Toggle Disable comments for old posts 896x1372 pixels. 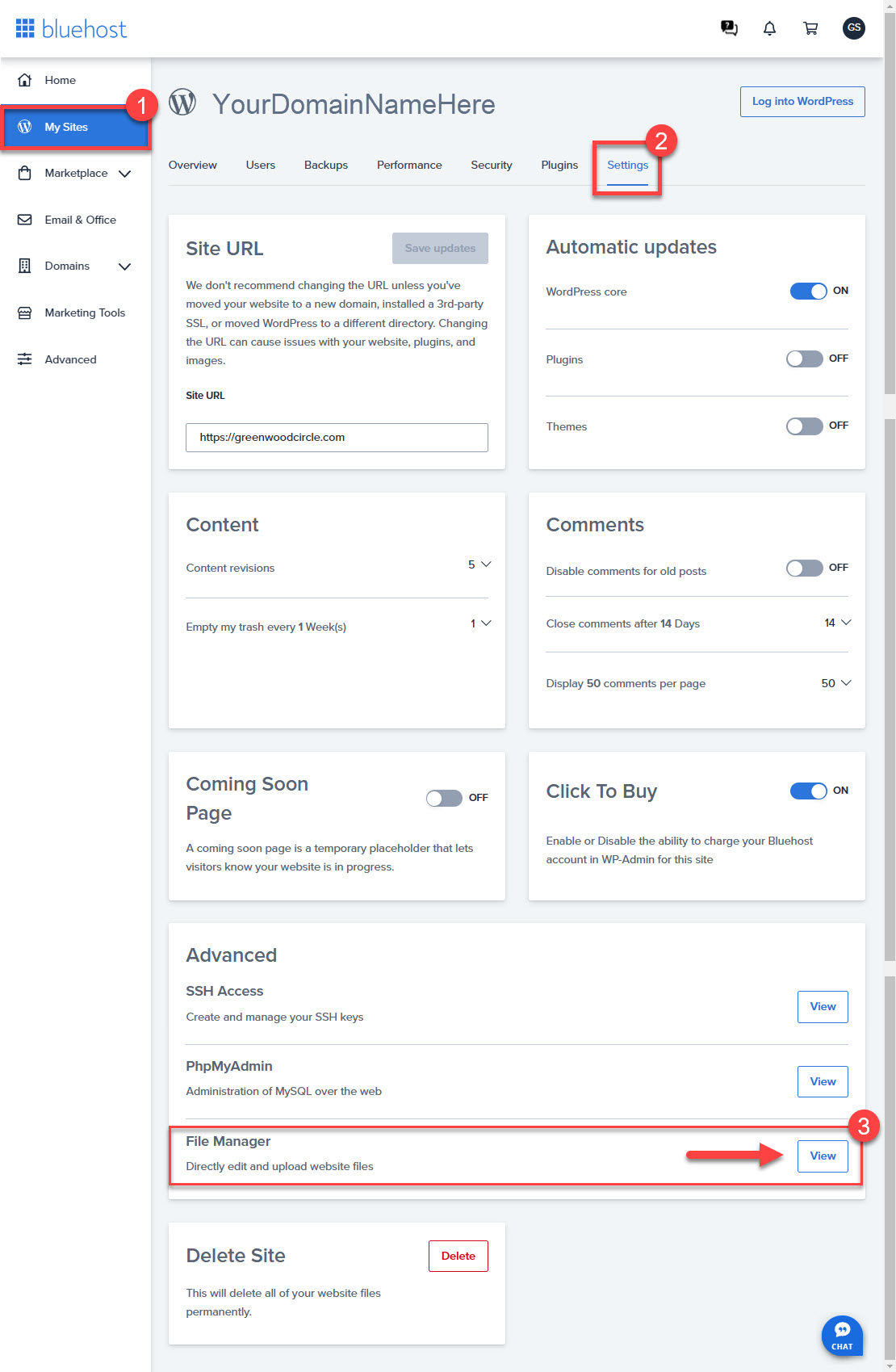(x=805, y=568)
